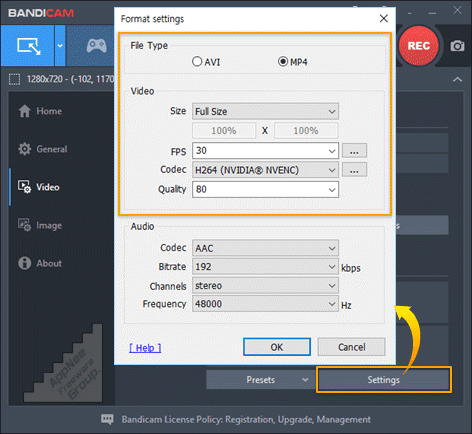The image size is (472, 434).
Task: Click the About info icon
Action: click(25, 263)
